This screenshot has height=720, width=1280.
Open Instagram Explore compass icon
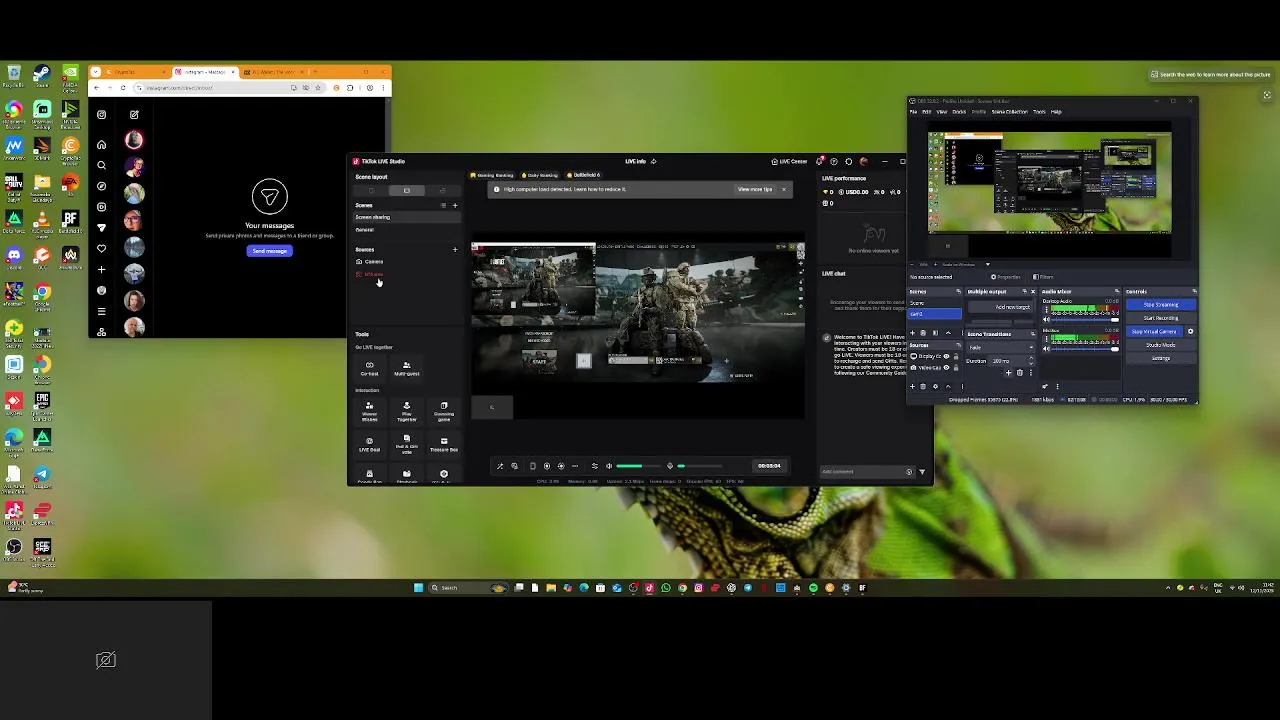pos(101,186)
